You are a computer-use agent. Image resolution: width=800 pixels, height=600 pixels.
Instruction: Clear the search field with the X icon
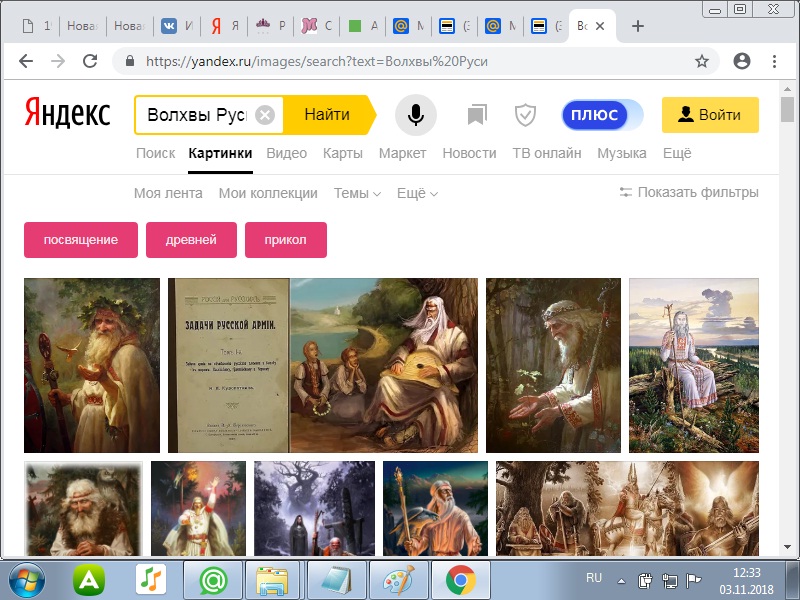coord(265,115)
